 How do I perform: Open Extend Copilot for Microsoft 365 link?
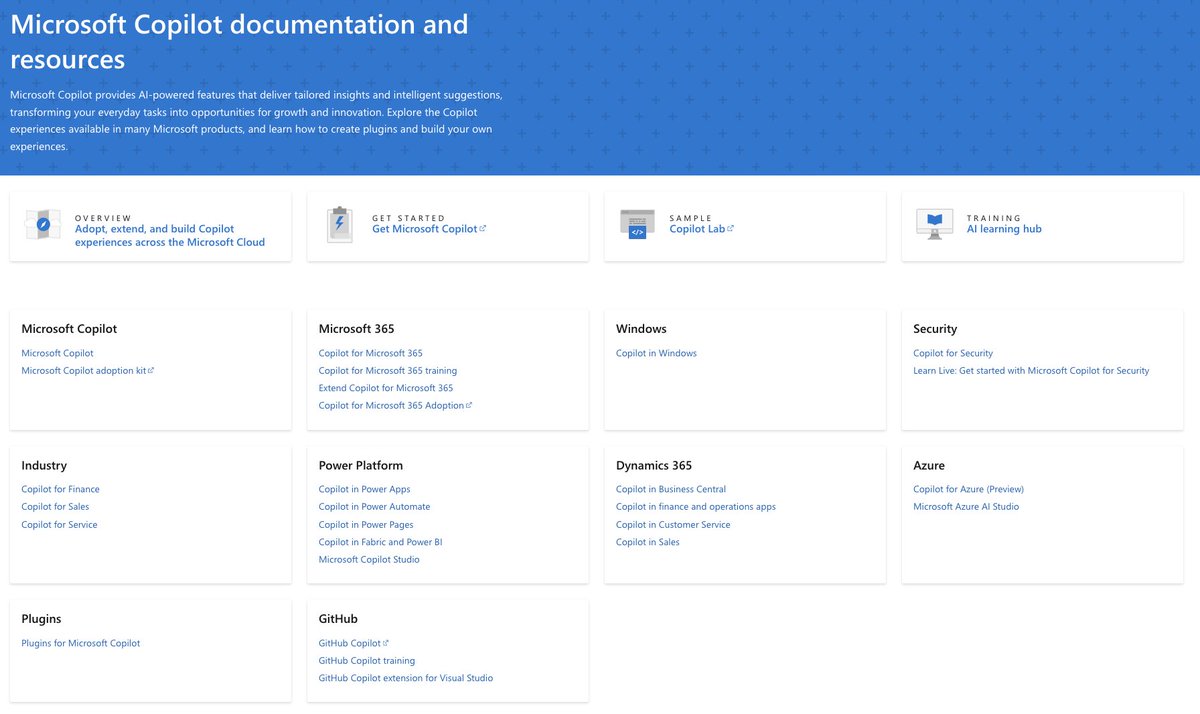click(386, 388)
